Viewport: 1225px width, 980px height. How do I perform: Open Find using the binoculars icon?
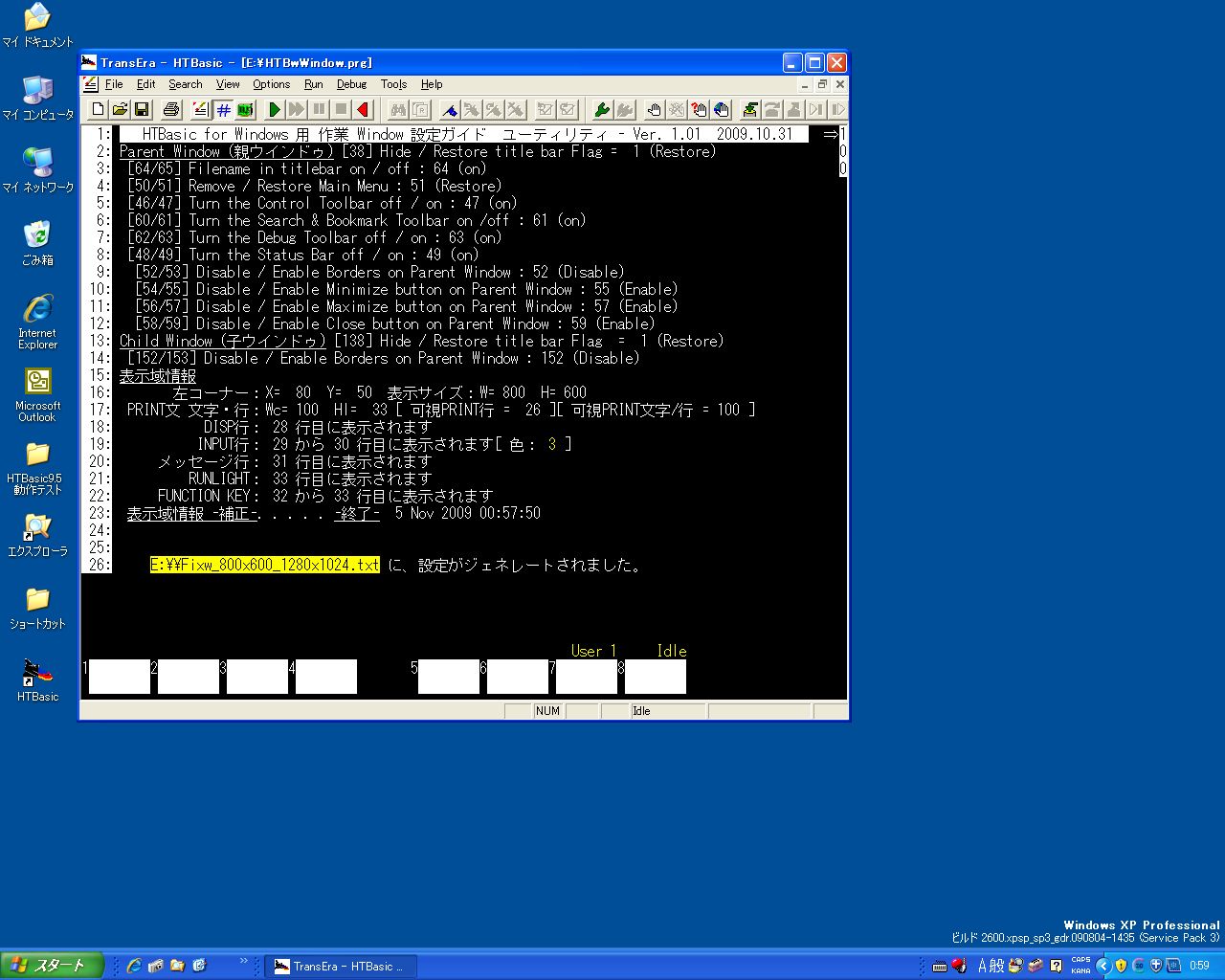(x=398, y=110)
